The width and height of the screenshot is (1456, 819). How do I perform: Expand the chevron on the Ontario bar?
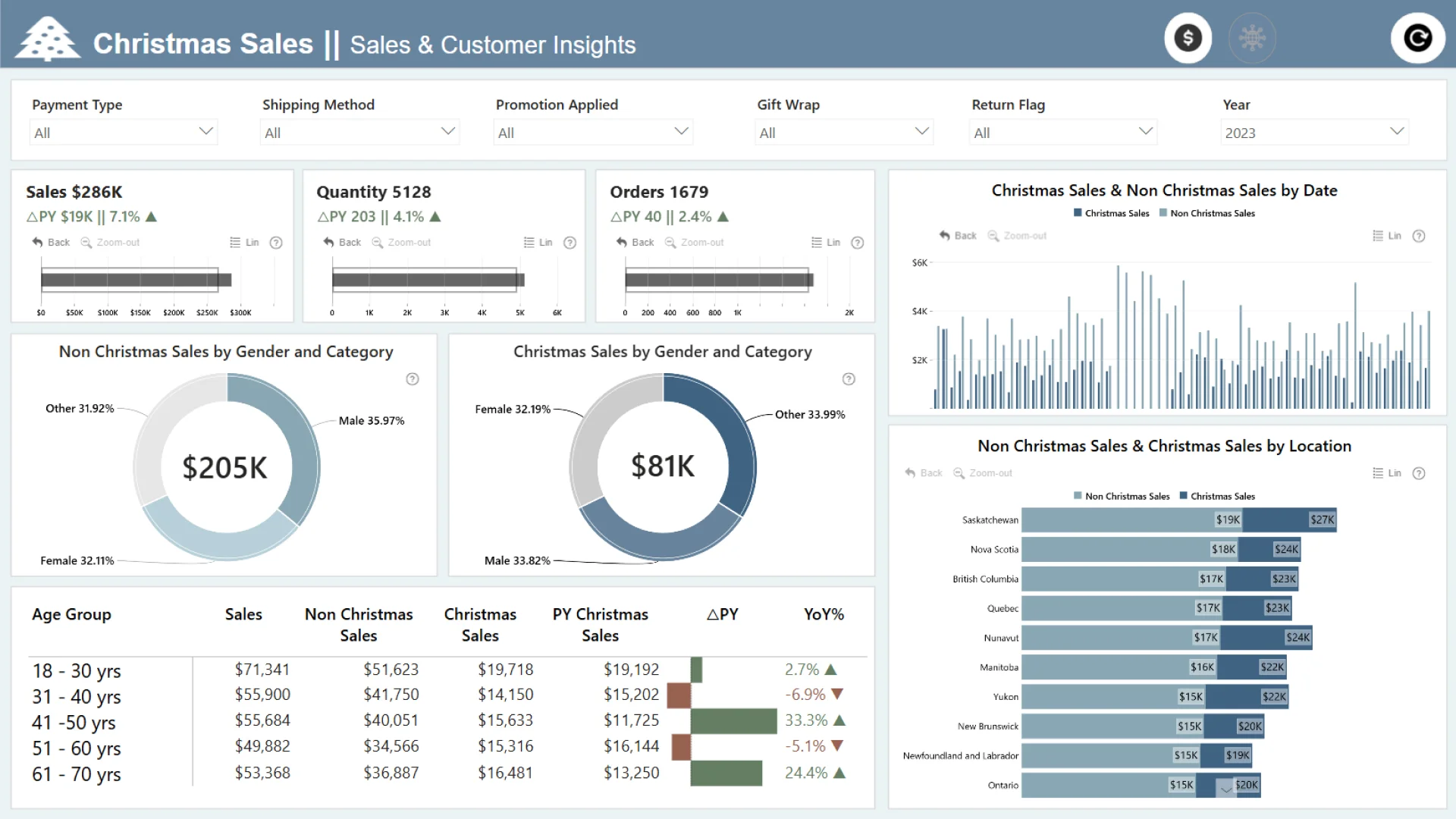click(1225, 789)
